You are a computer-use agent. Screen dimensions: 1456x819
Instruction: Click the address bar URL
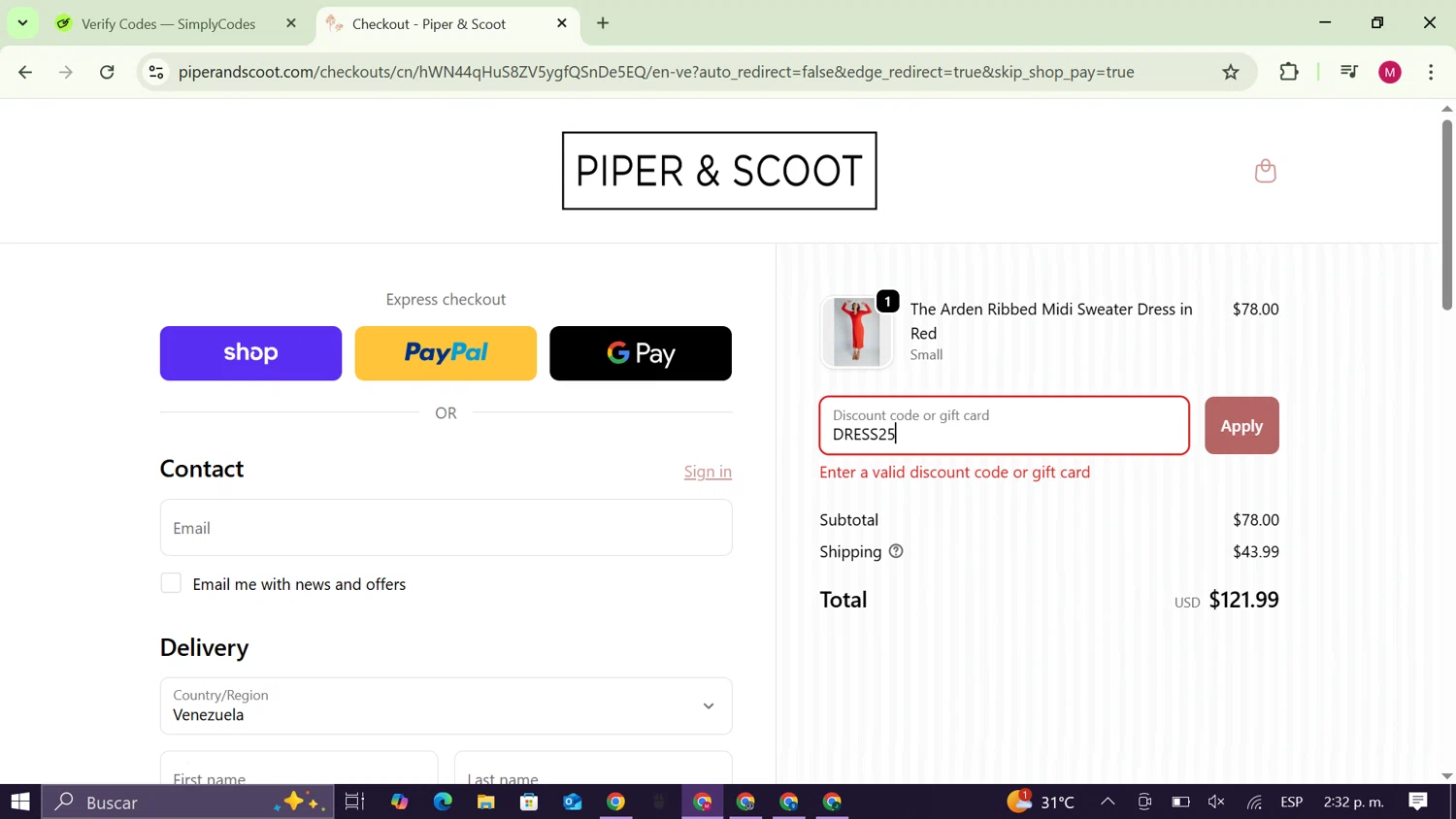[656, 72]
